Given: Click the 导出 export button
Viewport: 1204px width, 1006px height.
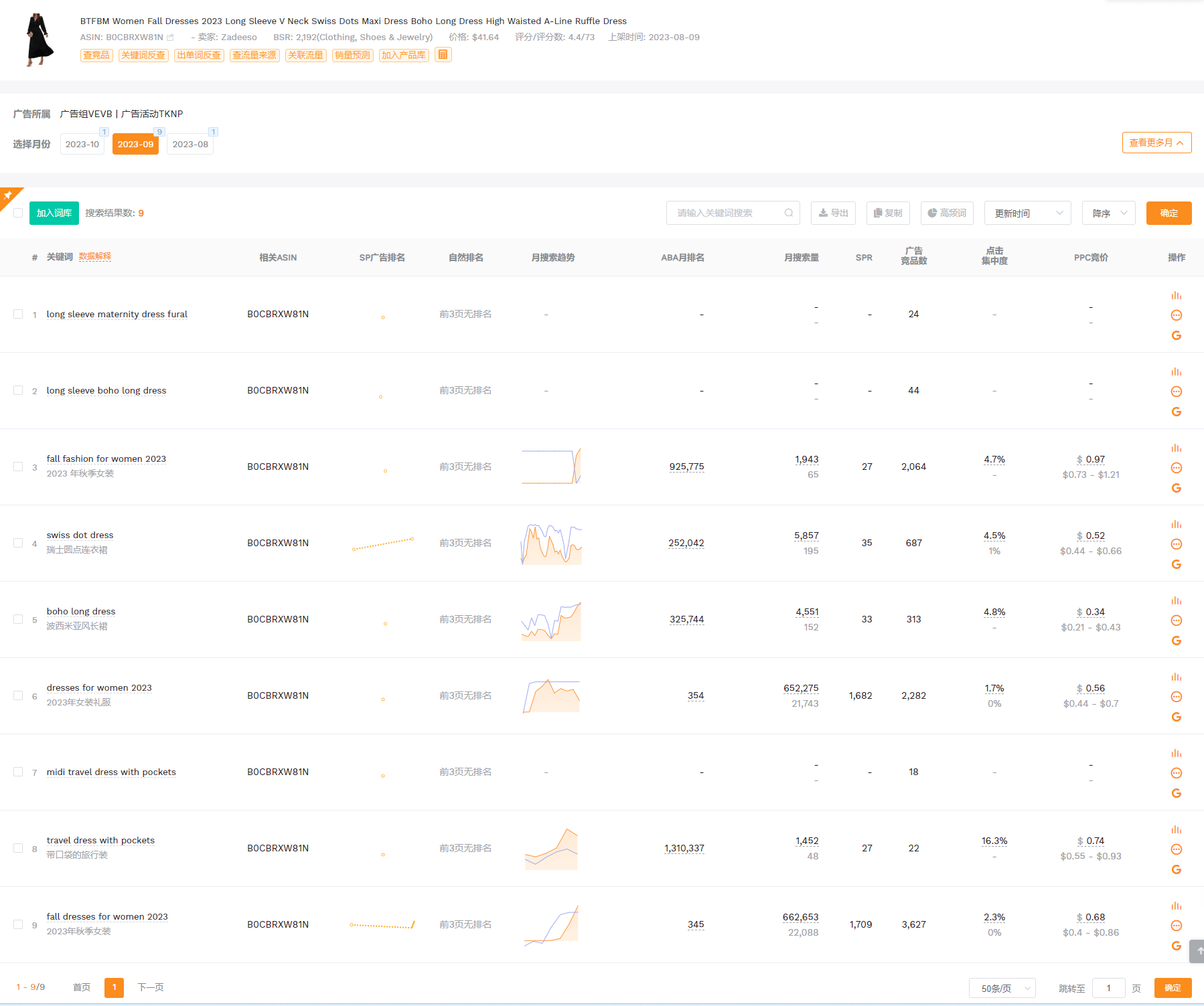Looking at the screenshot, I should (833, 213).
